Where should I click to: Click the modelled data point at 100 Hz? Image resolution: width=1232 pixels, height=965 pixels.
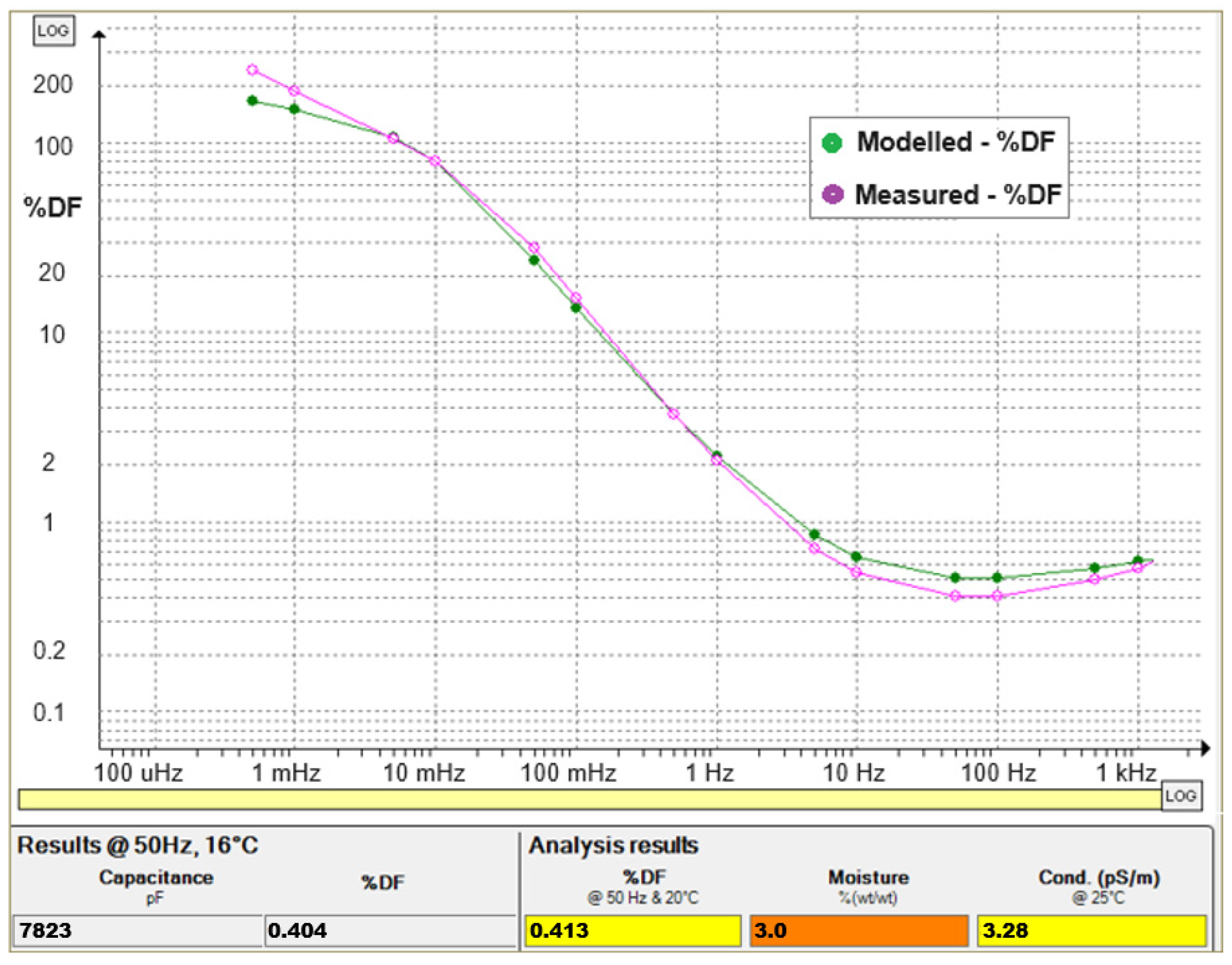coord(997,578)
